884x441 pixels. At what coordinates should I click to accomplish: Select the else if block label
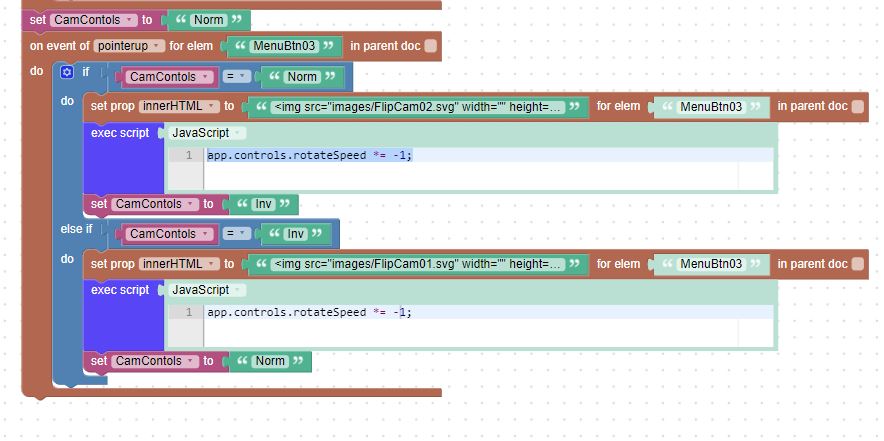click(x=77, y=229)
